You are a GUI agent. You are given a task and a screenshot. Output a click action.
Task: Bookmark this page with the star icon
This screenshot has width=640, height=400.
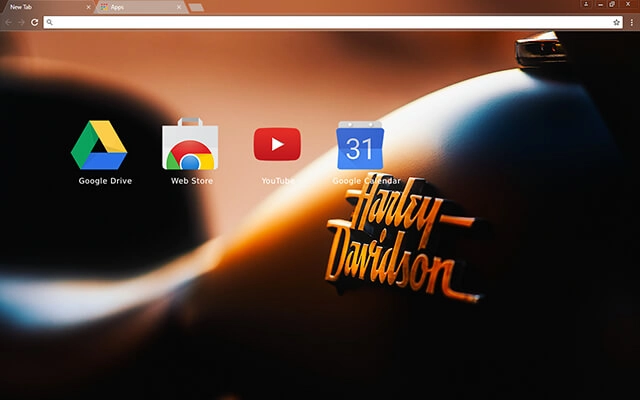coord(616,22)
